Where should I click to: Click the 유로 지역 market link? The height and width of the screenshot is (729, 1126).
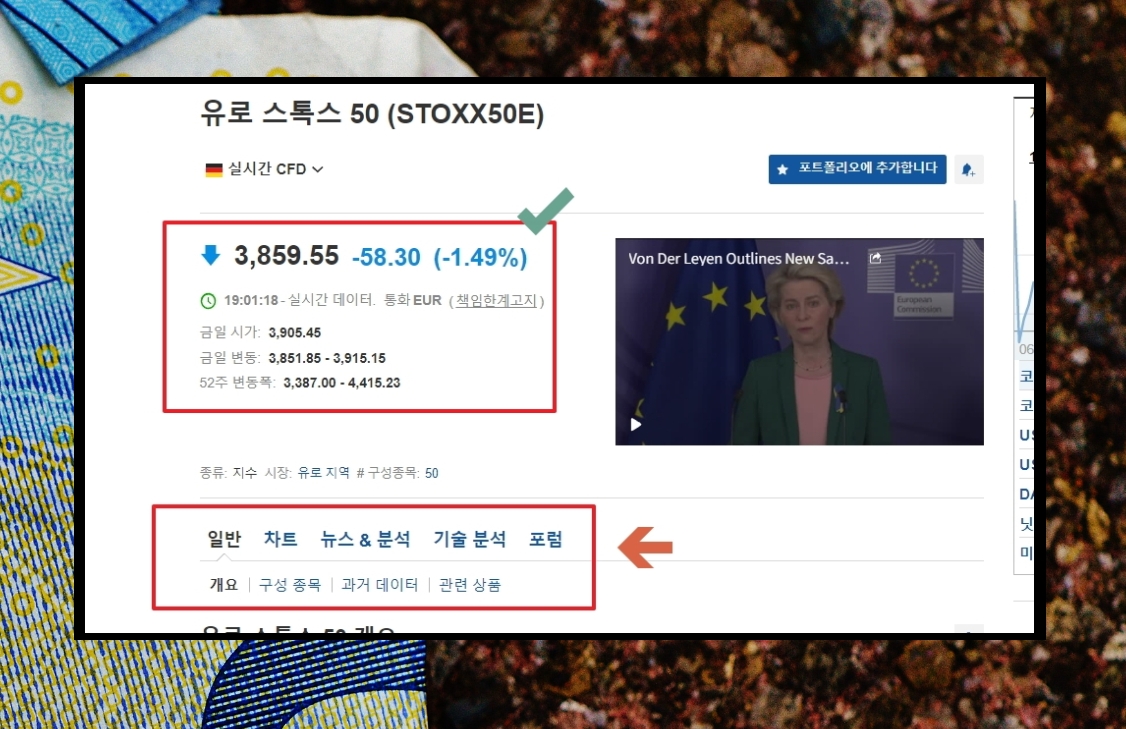pos(323,473)
